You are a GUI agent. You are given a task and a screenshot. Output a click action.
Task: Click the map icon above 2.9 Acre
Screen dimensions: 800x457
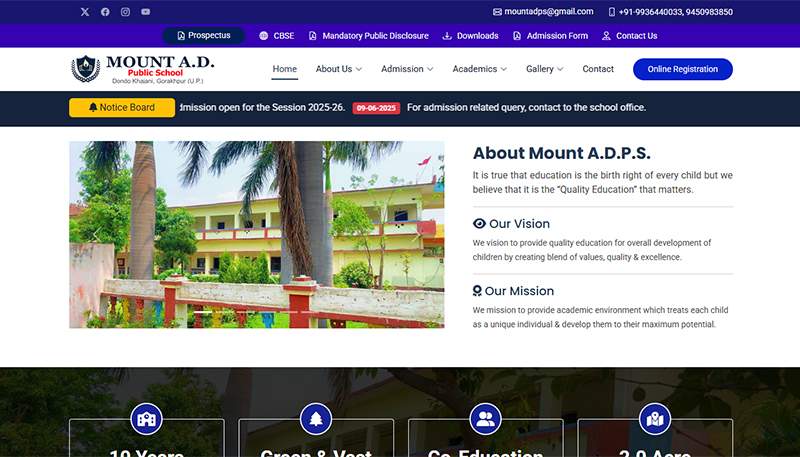655,419
